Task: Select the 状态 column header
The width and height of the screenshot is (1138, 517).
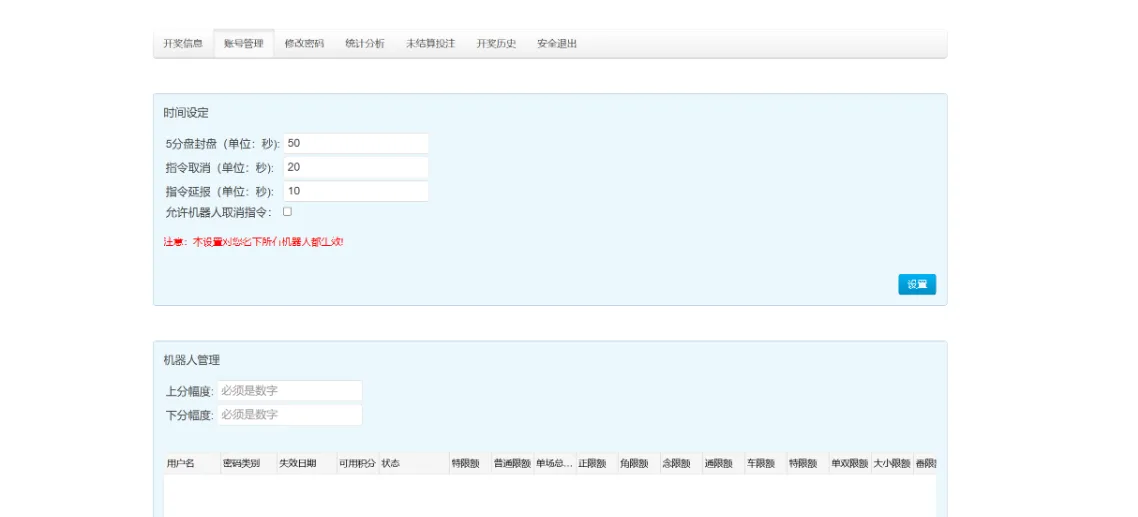Action: 391,464
